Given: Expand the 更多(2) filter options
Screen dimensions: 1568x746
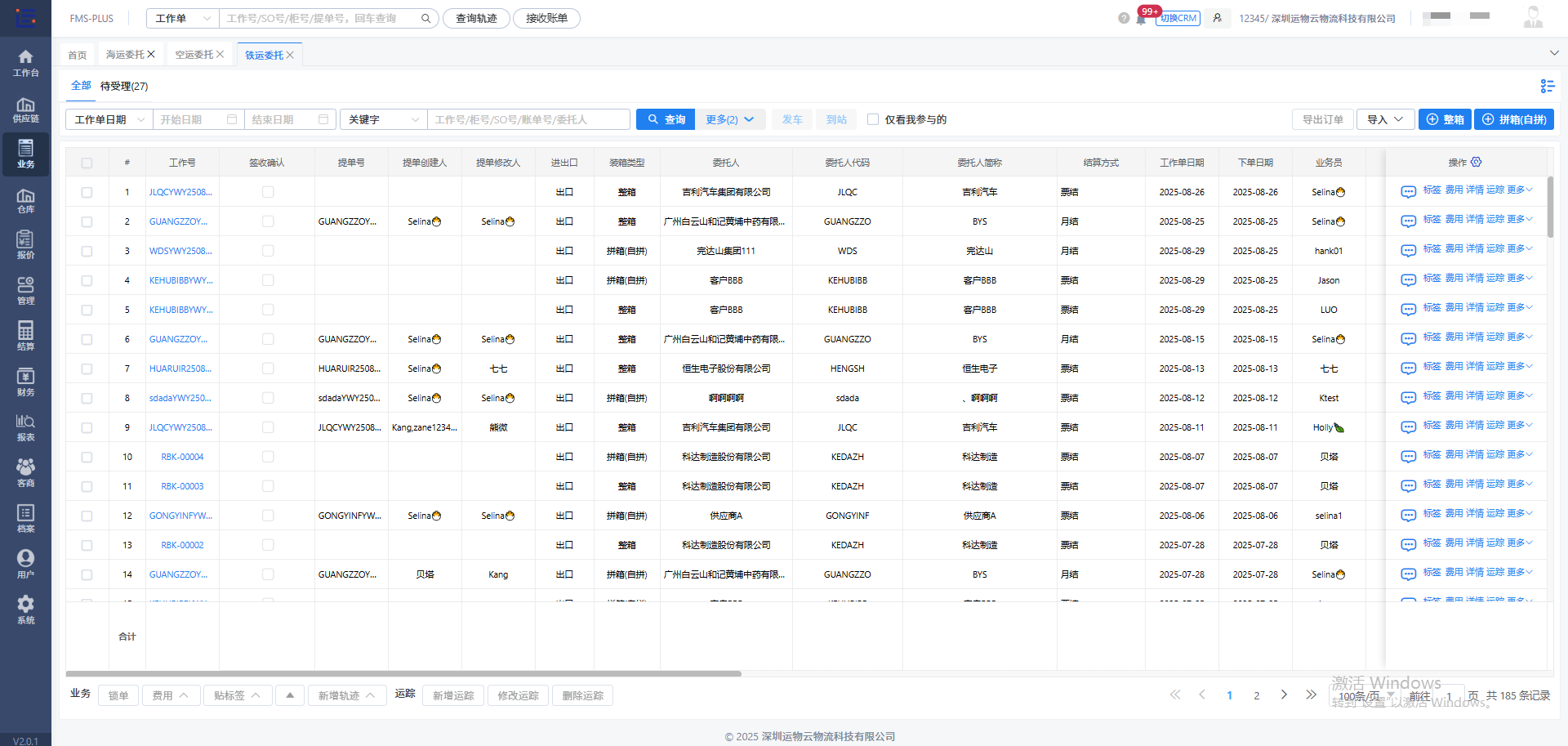Looking at the screenshot, I should 729,119.
